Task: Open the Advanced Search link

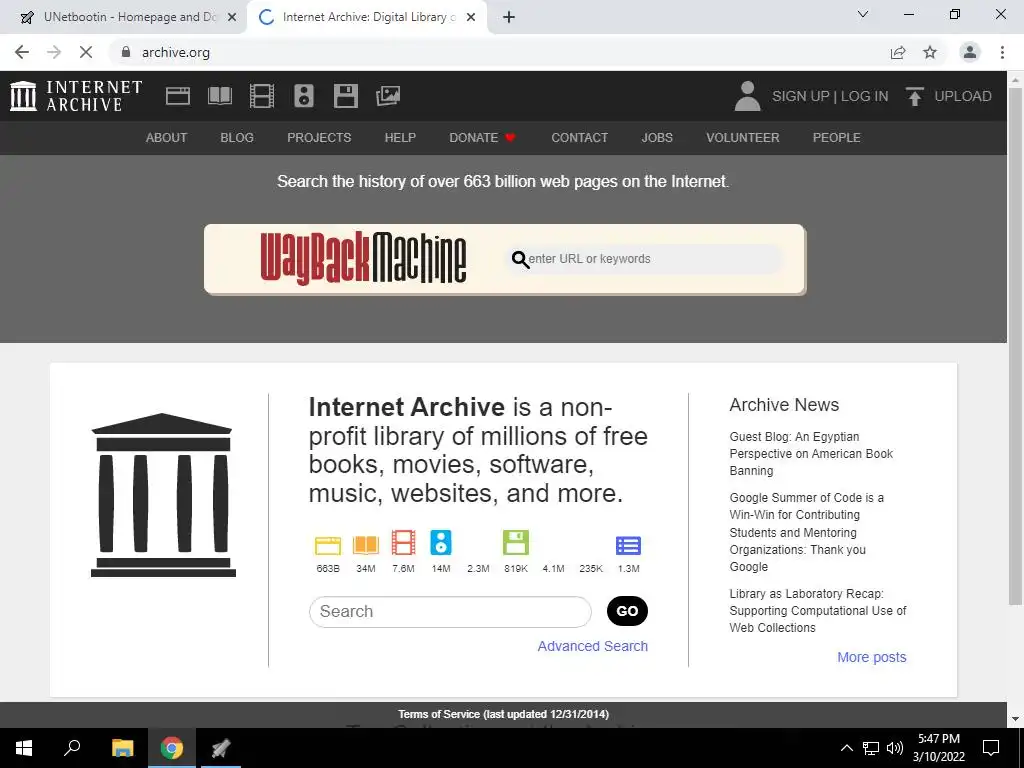Action: click(592, 646)
